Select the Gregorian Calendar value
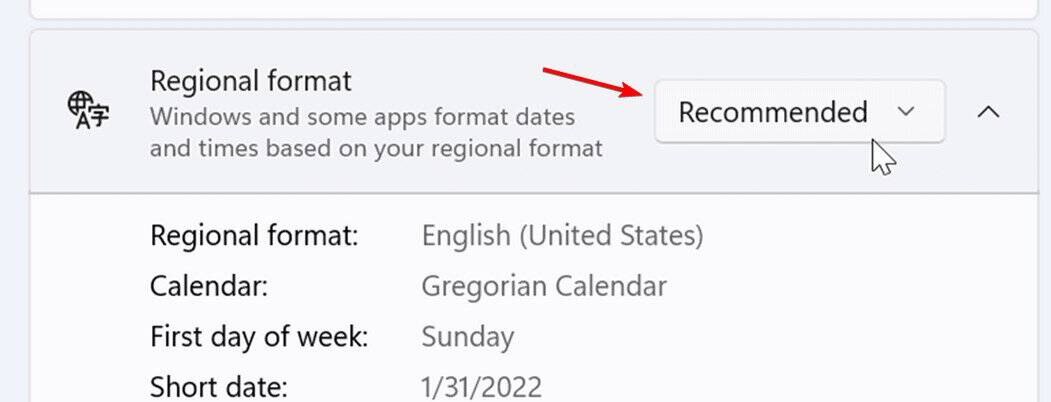The width and height of the screenshot is (1051, 402). [544, 287]
